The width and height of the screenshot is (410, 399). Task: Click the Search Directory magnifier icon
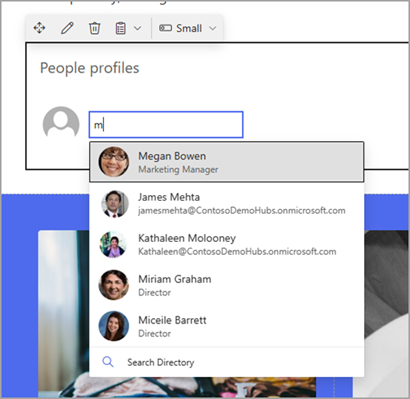click(x=108, y=362)
